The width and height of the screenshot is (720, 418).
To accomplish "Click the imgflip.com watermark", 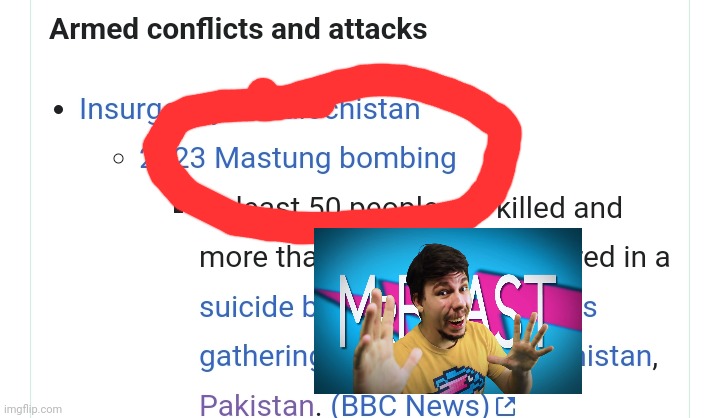I will click(x=33, y=409).
